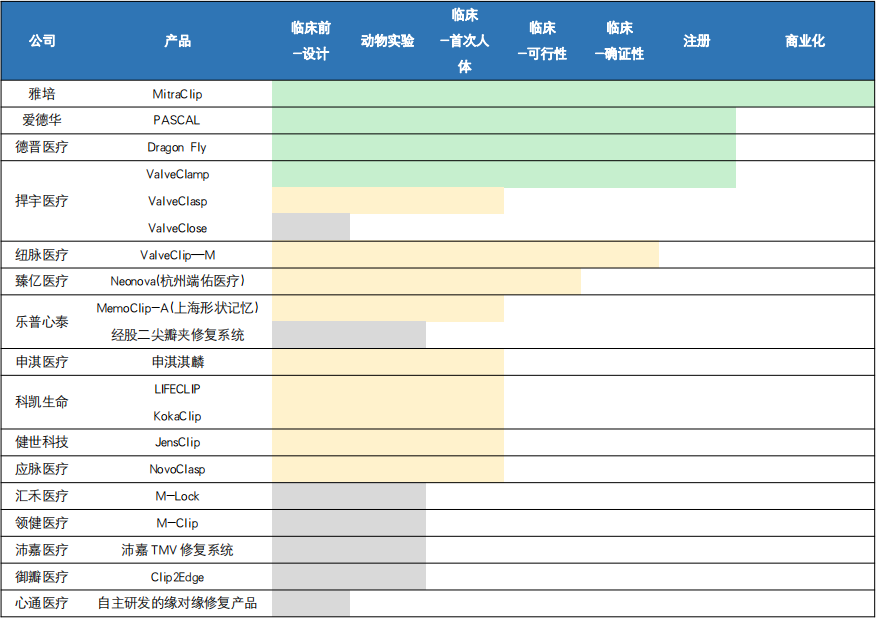Select the JensClip product cell
The height and width of the screenshot is (619, 877).
[177, 442]
